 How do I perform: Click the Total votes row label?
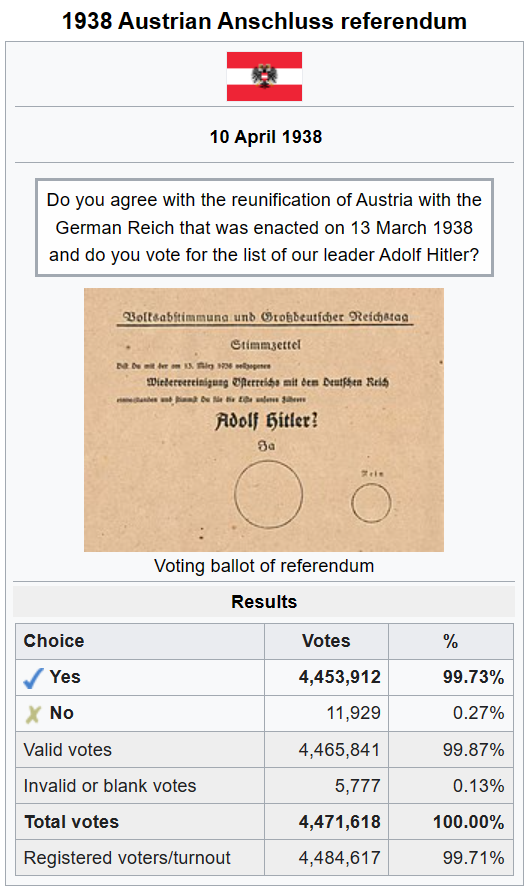click(71, 821)
